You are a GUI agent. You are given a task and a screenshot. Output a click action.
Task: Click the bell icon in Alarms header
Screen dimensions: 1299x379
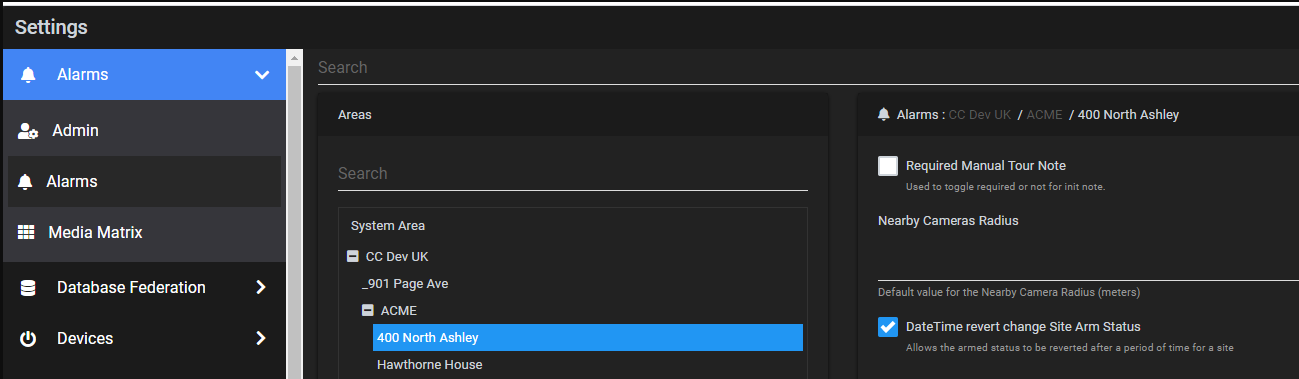tap(28, 75)
